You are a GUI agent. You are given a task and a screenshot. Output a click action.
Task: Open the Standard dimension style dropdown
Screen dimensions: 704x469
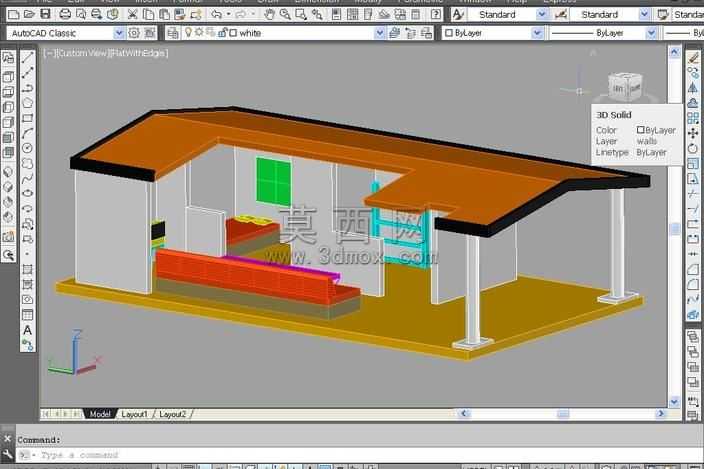click(644, 15)
